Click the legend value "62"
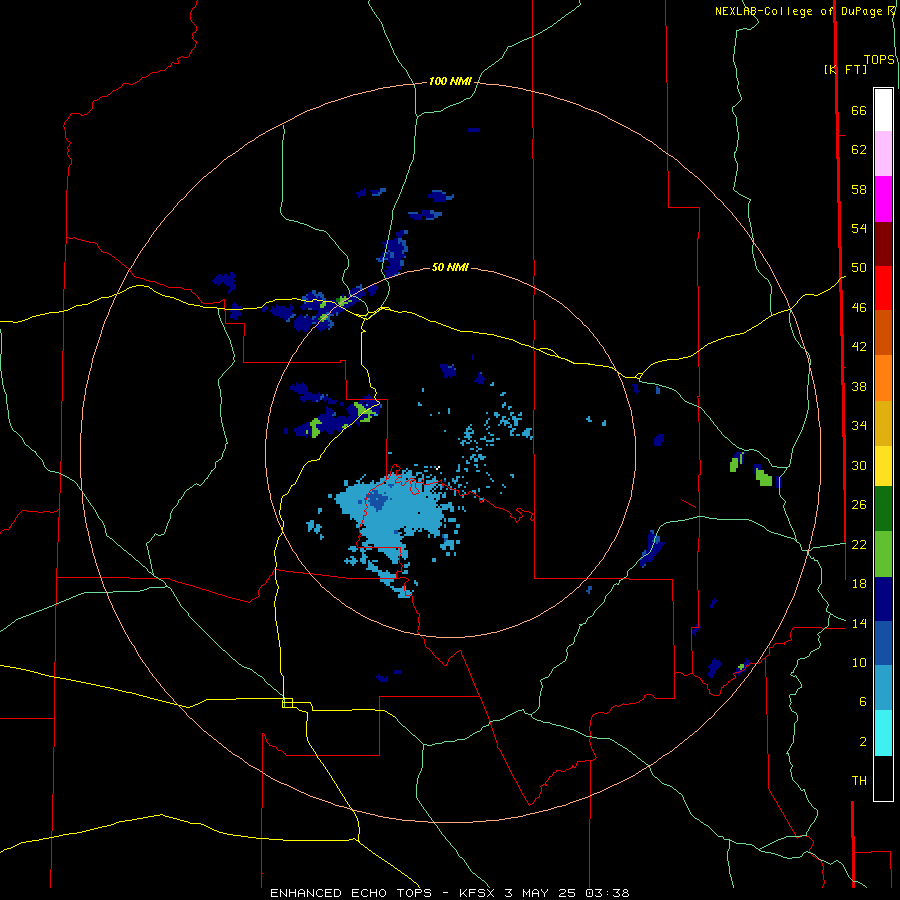This screenshot has height=900, width=900. tap(859, 150)
